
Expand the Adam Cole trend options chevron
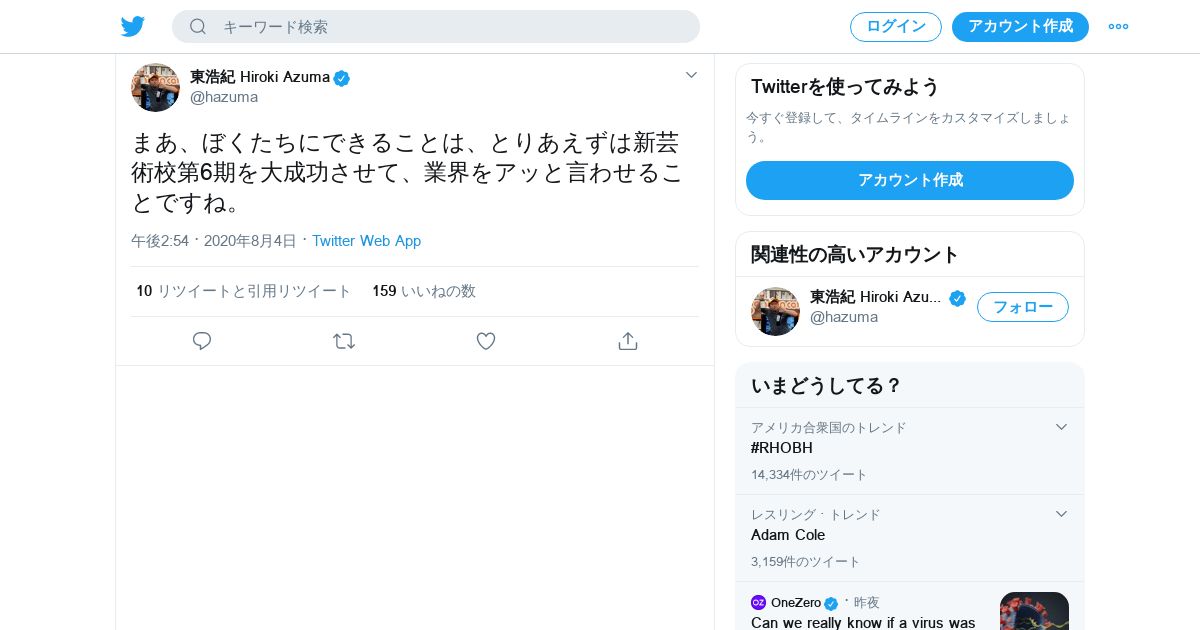coord(1061,514)
